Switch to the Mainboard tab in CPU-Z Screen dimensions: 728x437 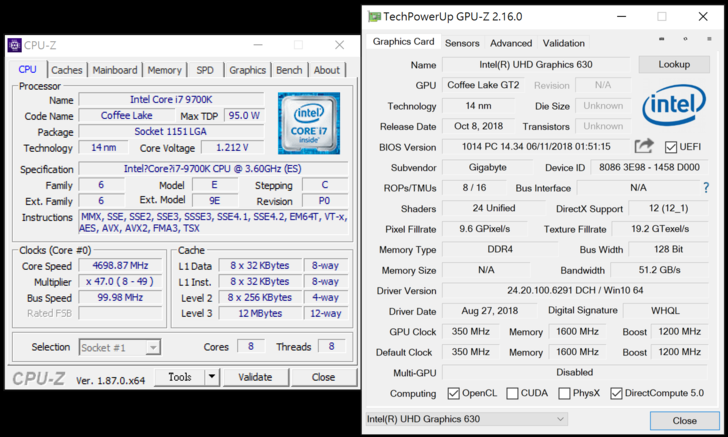coord(115,70)
